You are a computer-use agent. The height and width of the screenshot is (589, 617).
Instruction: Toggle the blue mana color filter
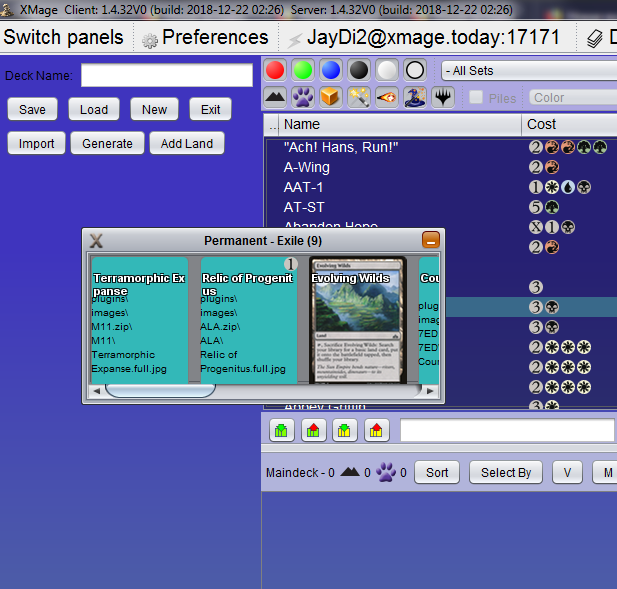pos(331,70)
